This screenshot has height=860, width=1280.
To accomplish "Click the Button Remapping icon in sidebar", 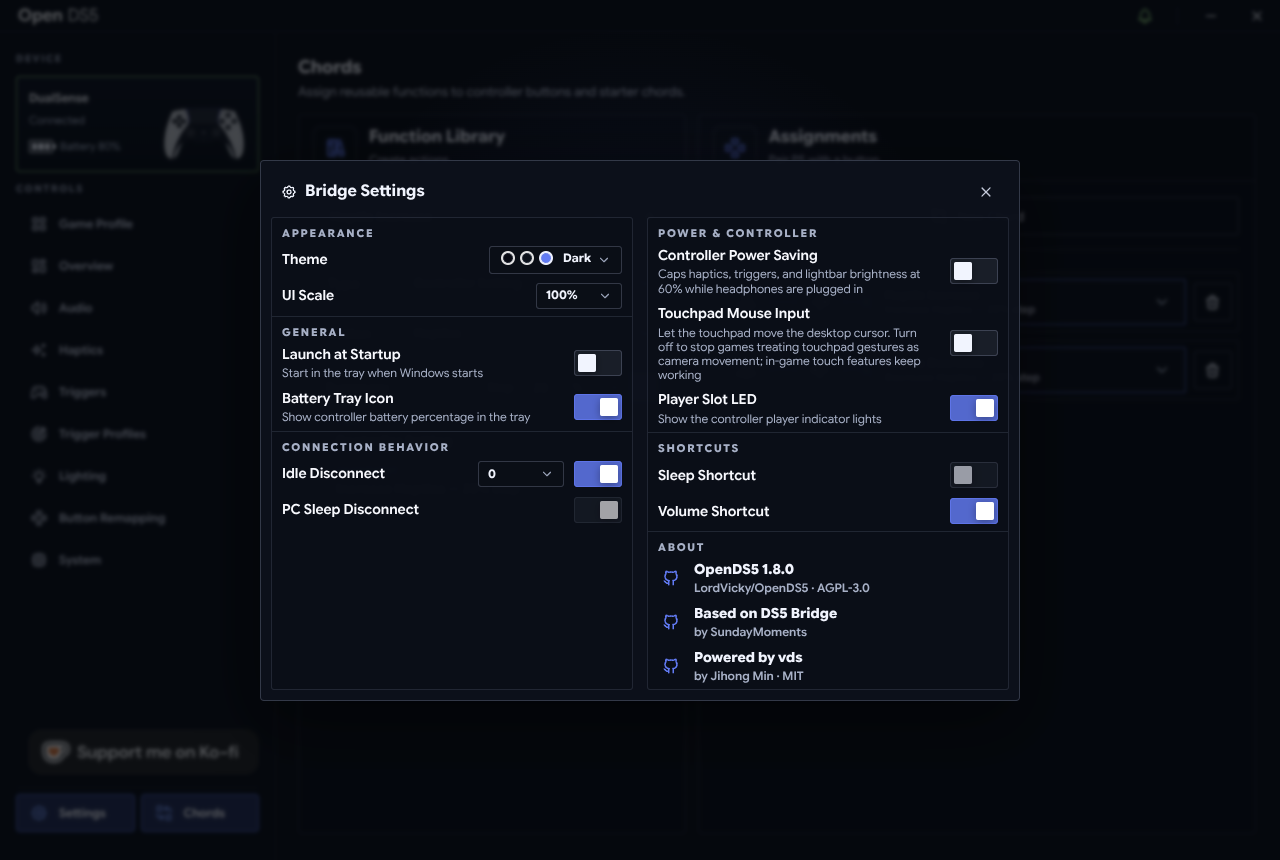I will coord(39,518).
